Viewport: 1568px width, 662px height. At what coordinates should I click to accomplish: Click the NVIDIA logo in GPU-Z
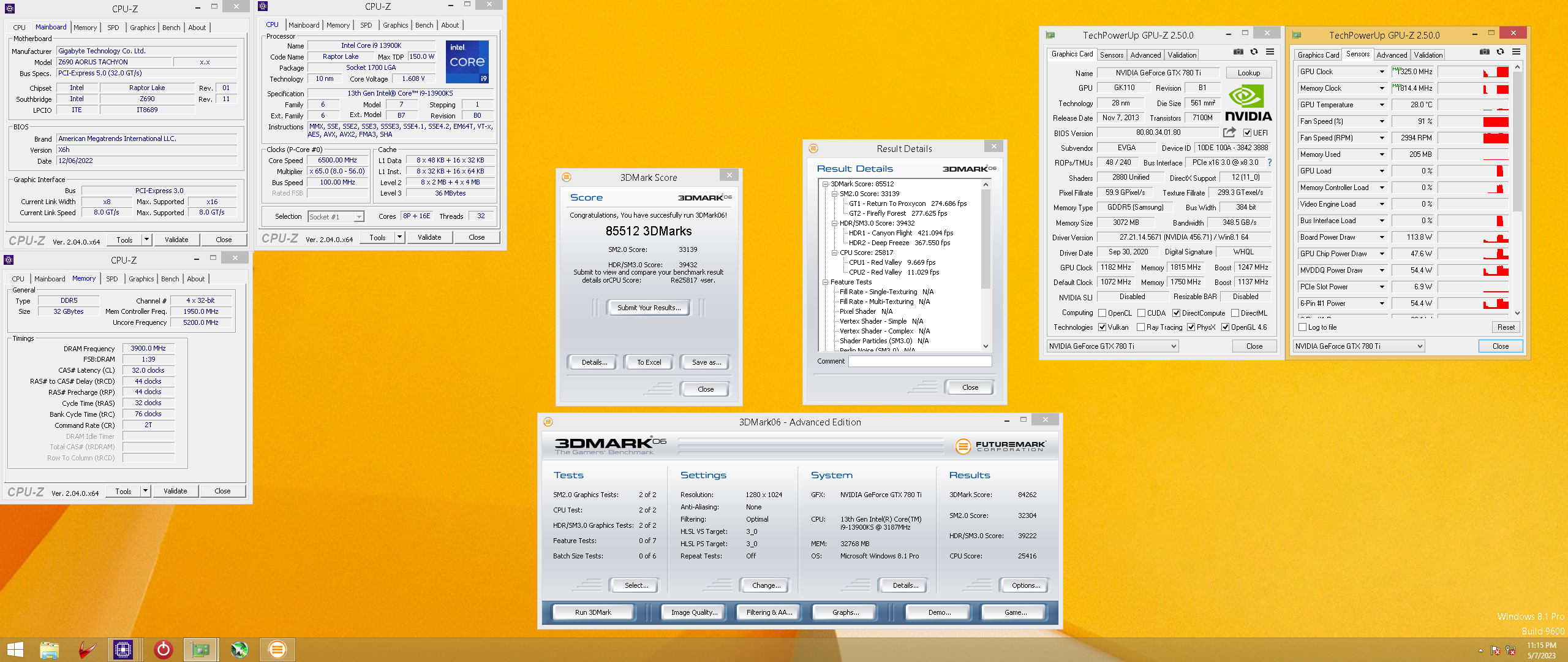1248,103
